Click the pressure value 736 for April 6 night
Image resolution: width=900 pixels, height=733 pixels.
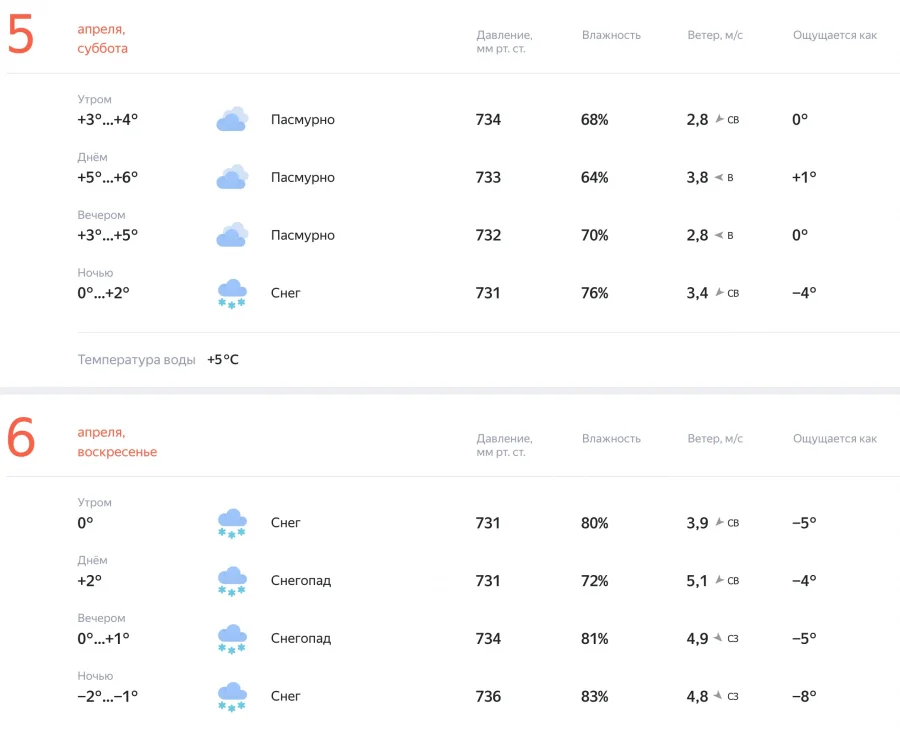[488, 697]
